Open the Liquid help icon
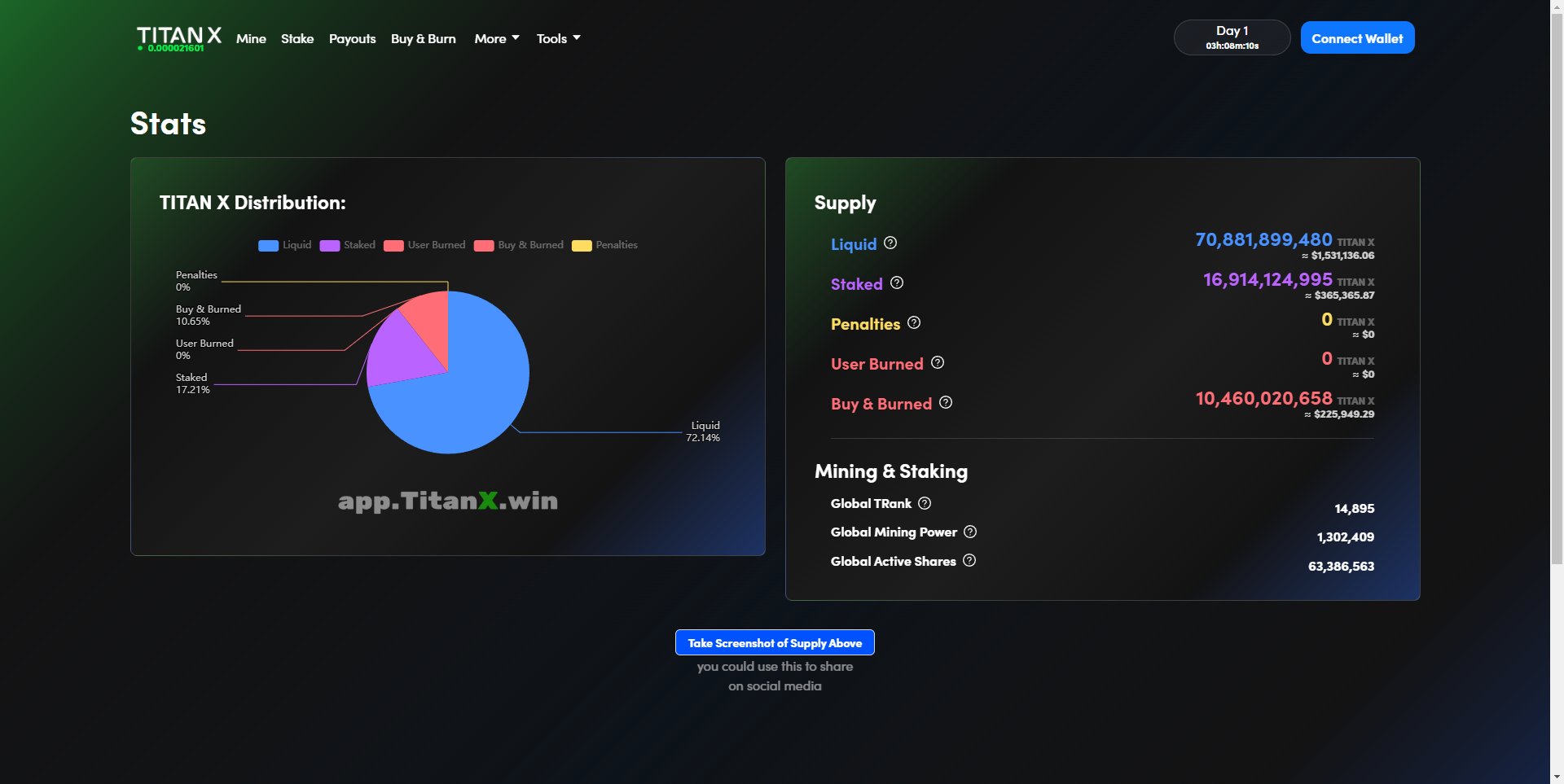 pos(890,243)
